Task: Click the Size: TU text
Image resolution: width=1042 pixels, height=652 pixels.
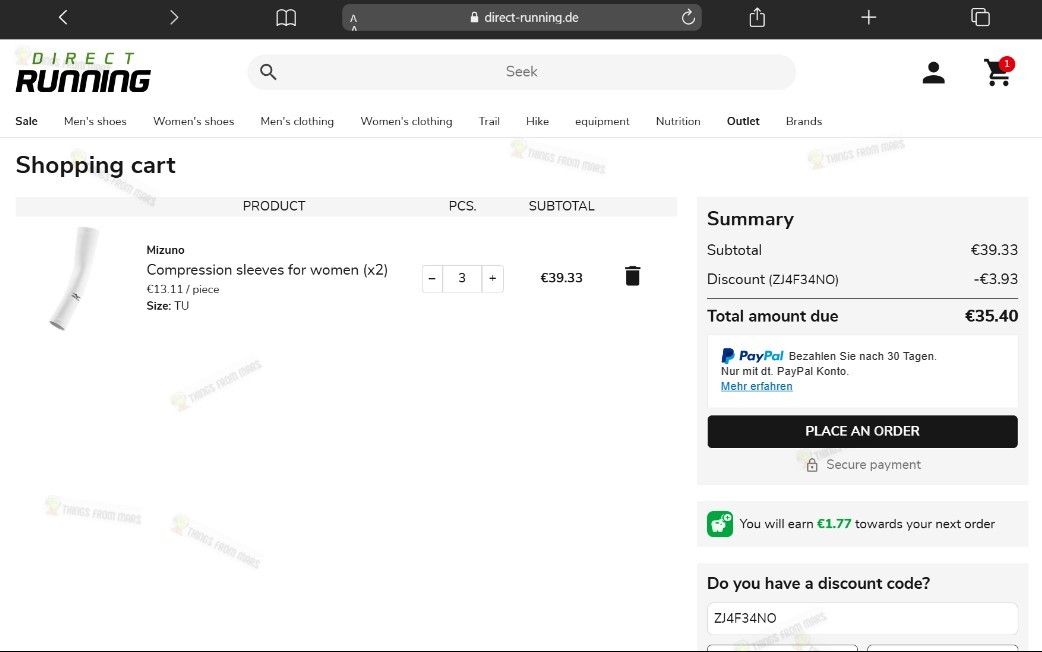Action: (x=167, y=306)
